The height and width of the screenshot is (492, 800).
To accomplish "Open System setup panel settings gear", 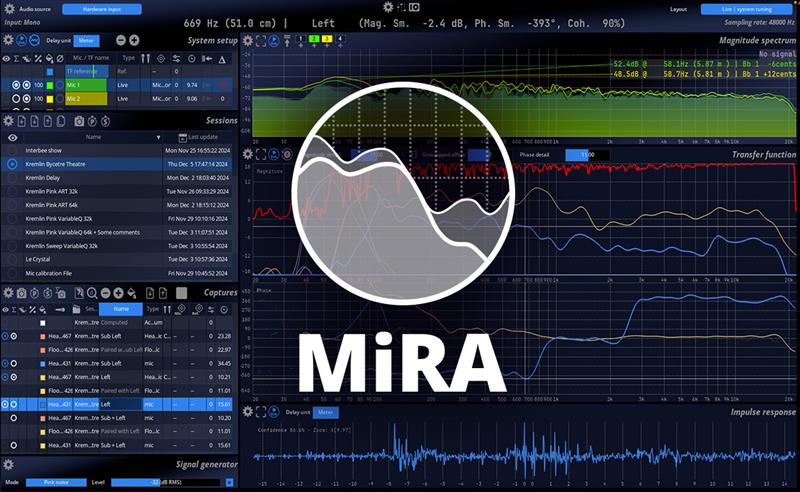I will click(x=8, y=40).
